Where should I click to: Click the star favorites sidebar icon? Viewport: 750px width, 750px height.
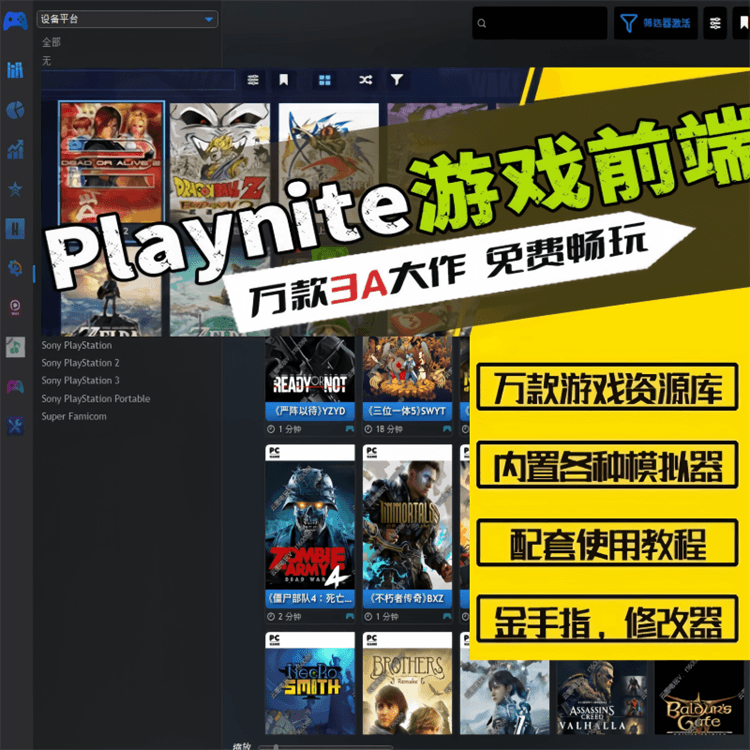(x=15, y=189)
